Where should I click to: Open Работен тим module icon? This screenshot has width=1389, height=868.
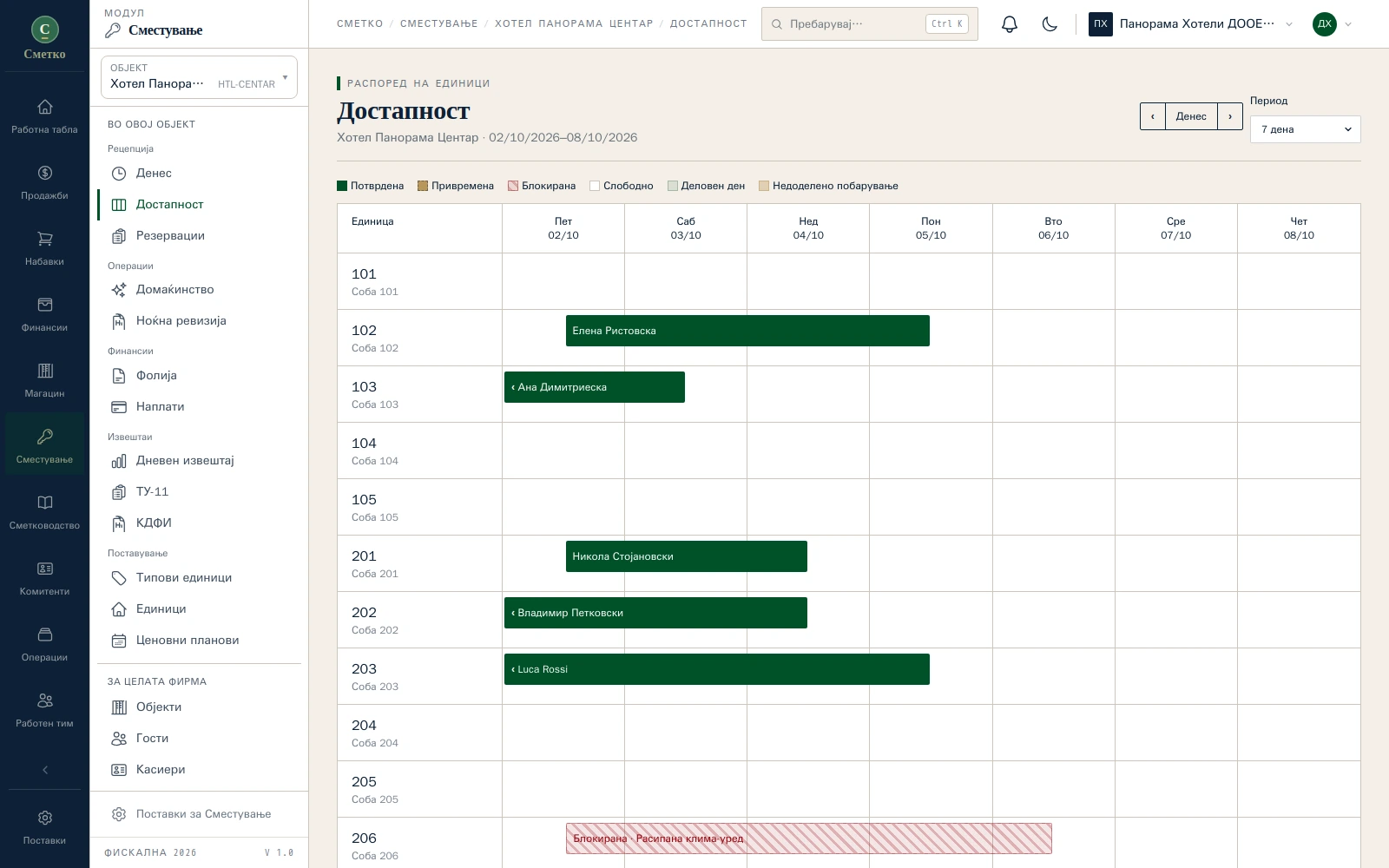(44, 711)
